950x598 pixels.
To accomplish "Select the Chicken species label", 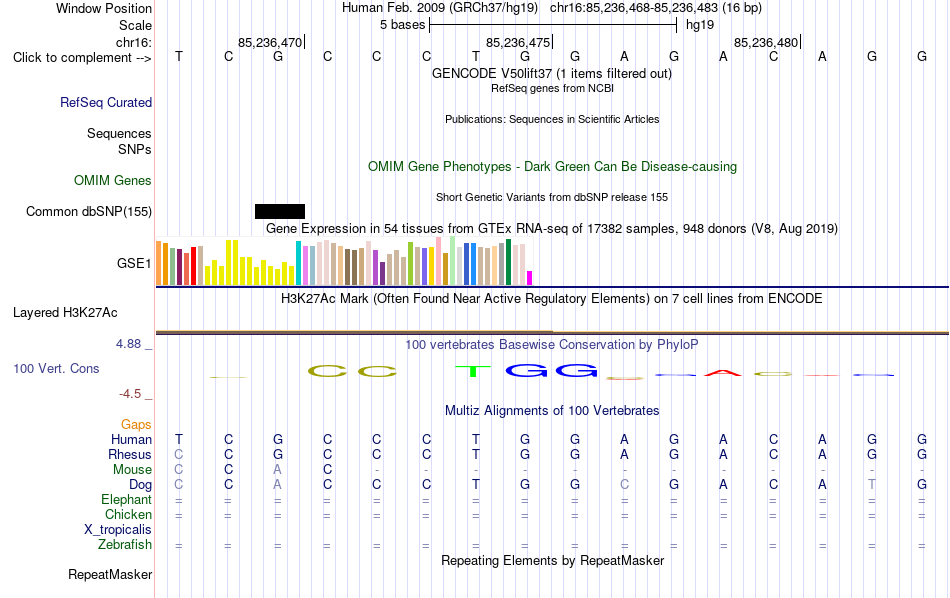I will click(x=128, y=514).
